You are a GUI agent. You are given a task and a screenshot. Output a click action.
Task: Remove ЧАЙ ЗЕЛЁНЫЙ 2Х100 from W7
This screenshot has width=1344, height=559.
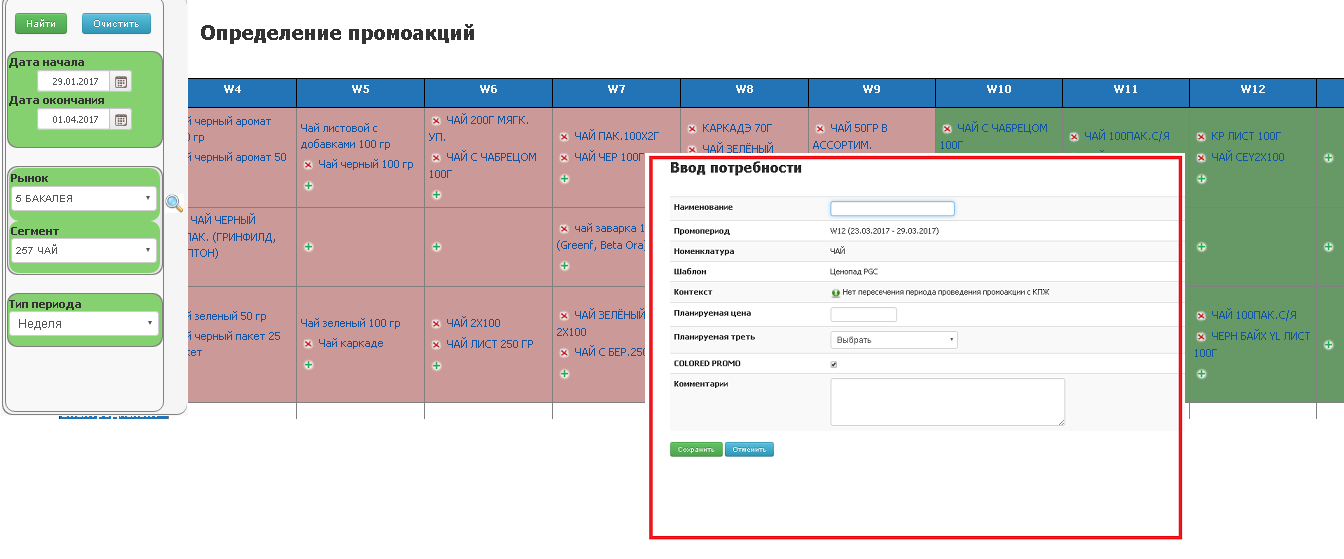[x=564, y=316]
